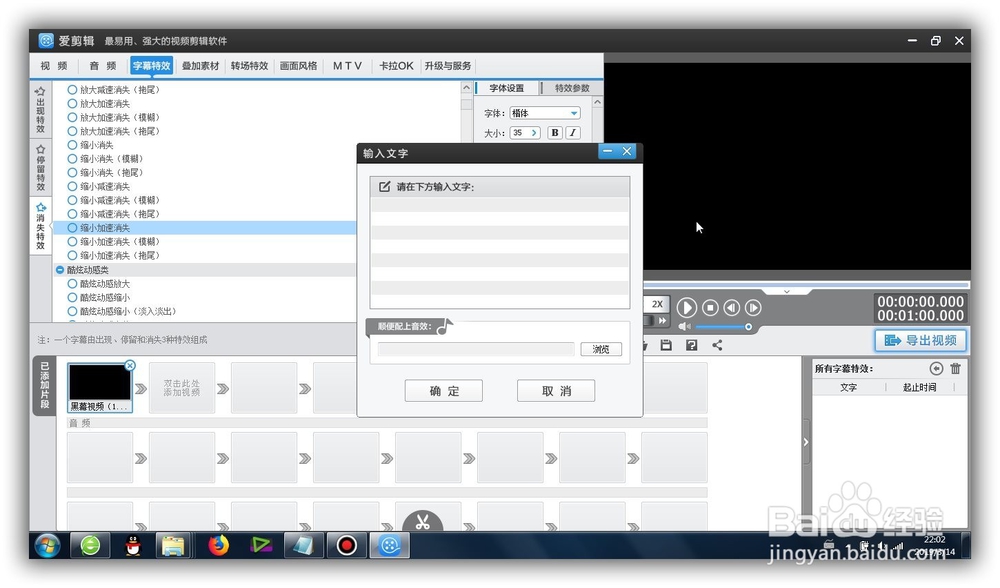Confirm with the 确定 button

click(444, 391)
